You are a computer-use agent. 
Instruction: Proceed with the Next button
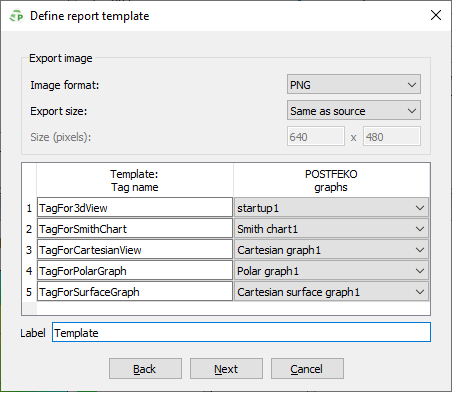click(226, 369)
